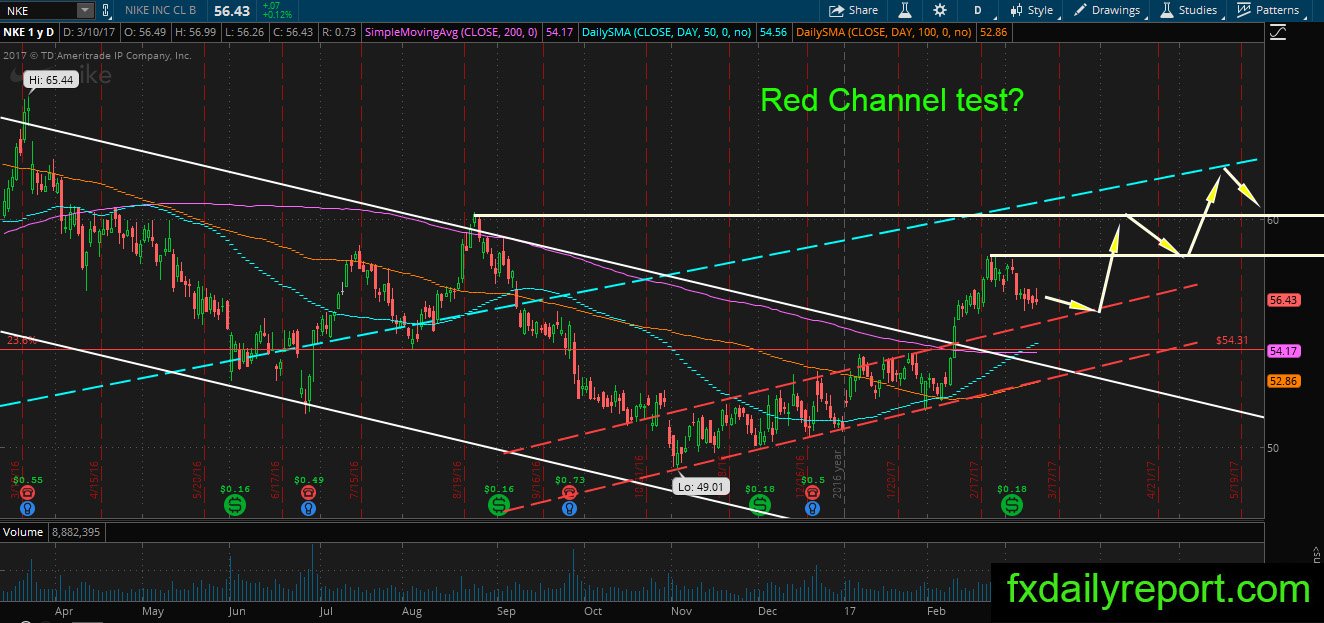This screenshot has height=623, width=1324.
Task: Click the SimpleMovingAvg (CLOSE, 200, 0) study label
Action: (452, 32)
